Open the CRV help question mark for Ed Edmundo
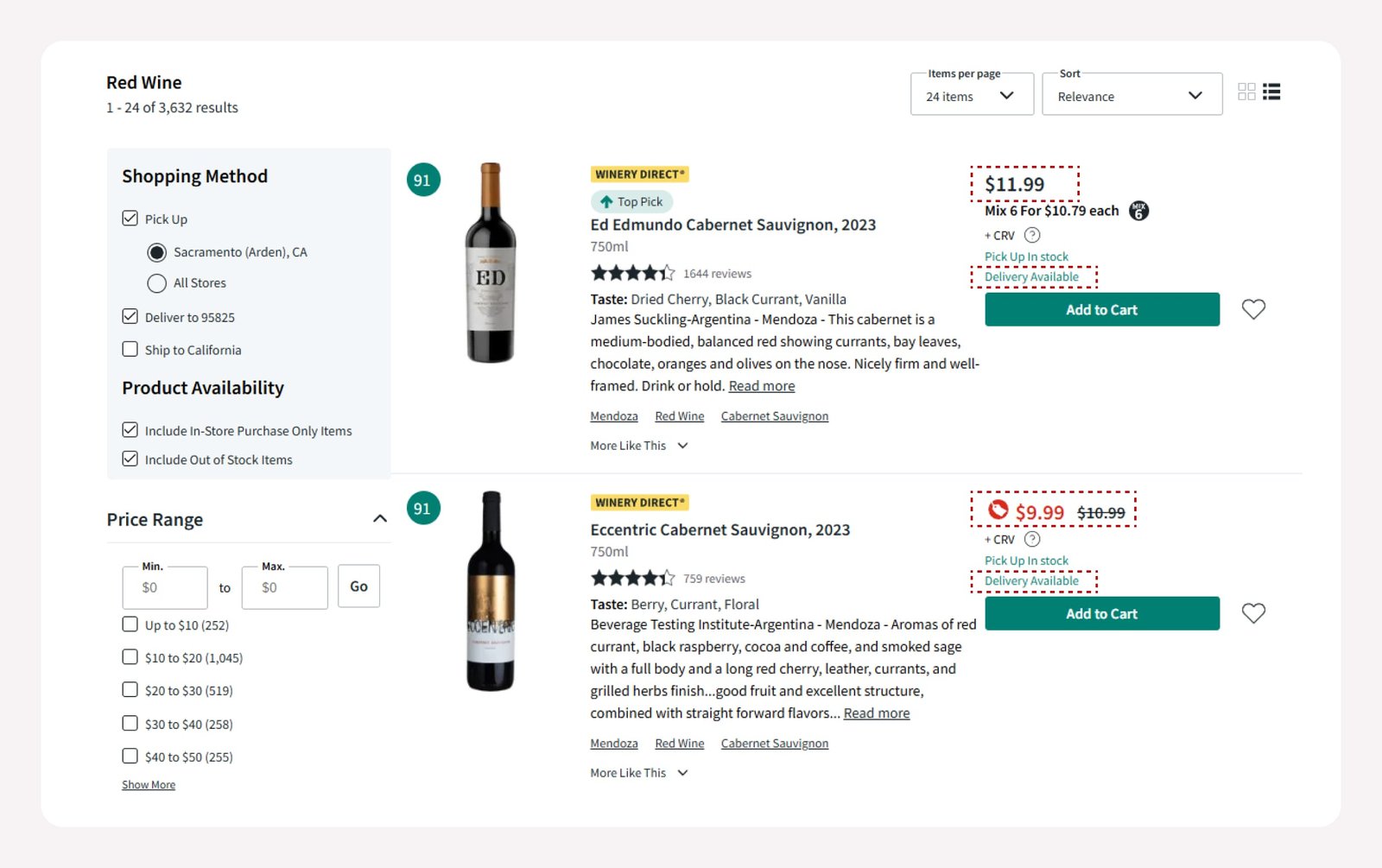 pyautogui.click(x=1032, y=234)
